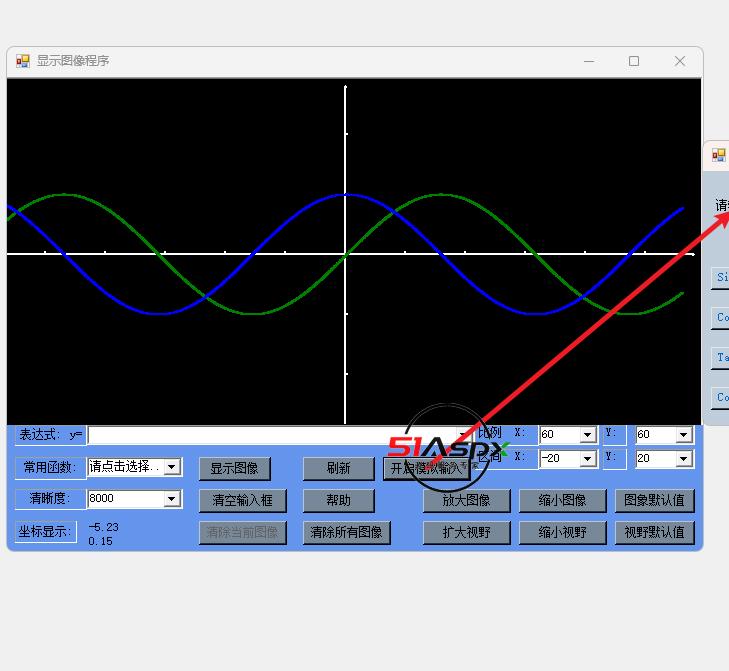Minimize the 显示图像程序 window
Screen dimensions: 729x671
tap(589, 61)
